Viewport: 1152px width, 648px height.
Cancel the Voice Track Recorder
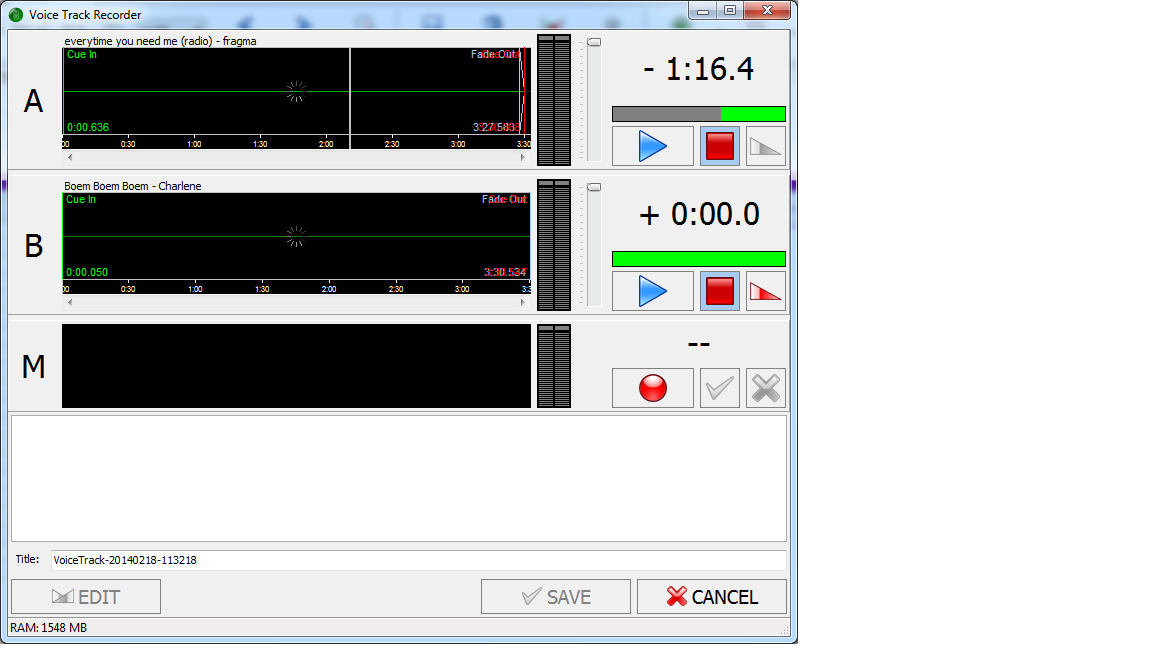pos(711,596)
